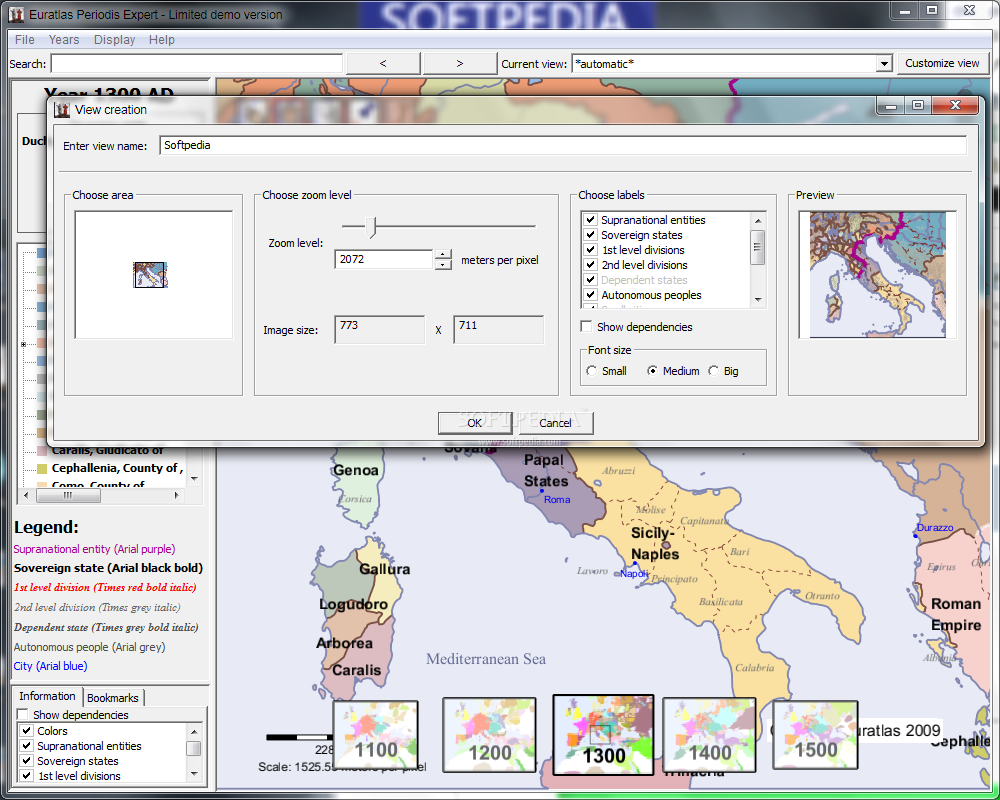1000x800 pixels.
Task: Toggle Autonomous peoples label in dialog
Action: click(x=591, y=295)
